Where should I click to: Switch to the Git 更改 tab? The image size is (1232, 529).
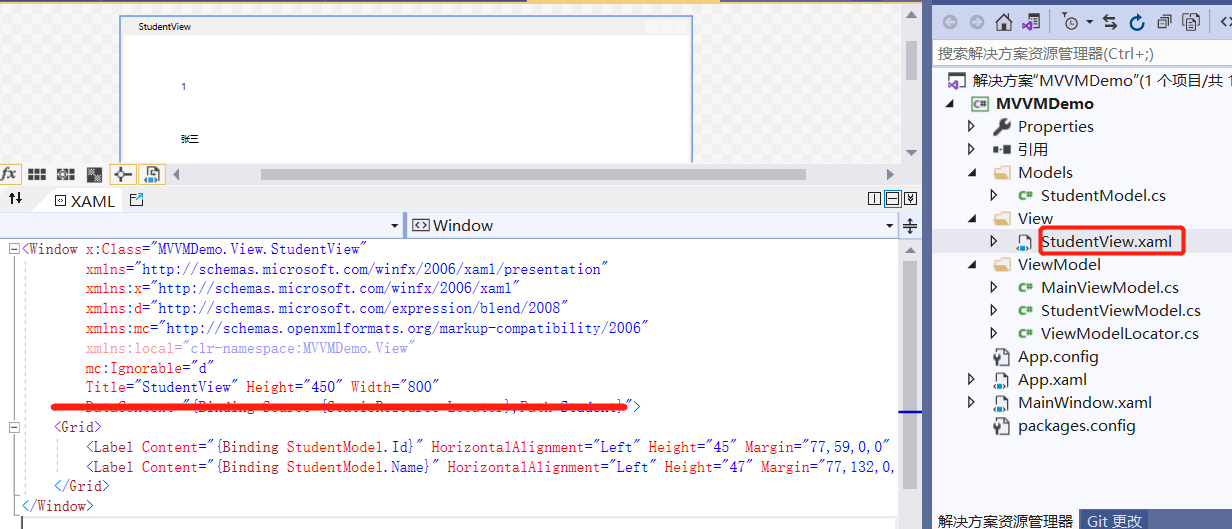pyautogui.click(x=1114, y=520)
